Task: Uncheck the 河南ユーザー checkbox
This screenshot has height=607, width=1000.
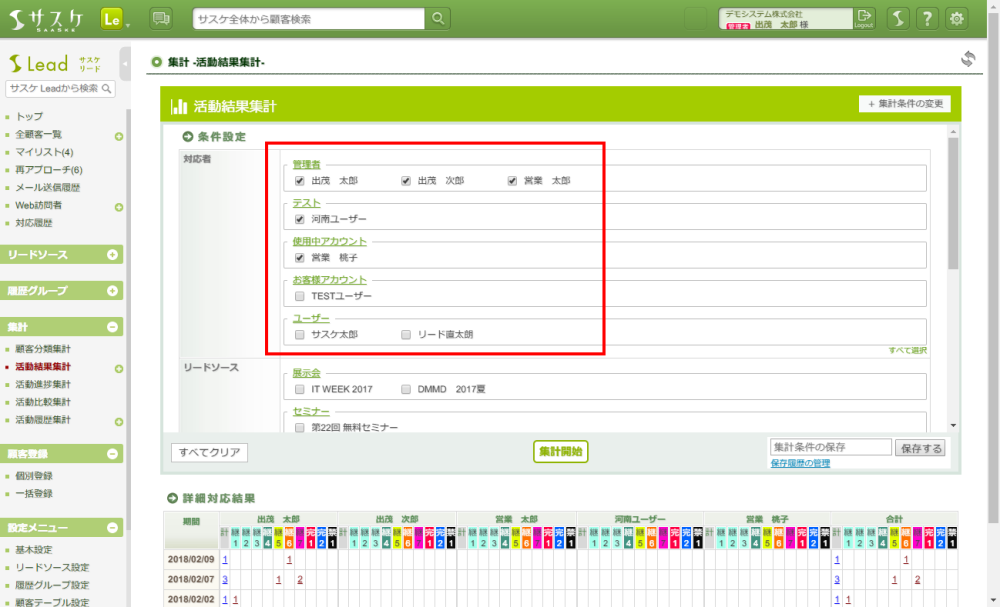Action: (300, 218)
